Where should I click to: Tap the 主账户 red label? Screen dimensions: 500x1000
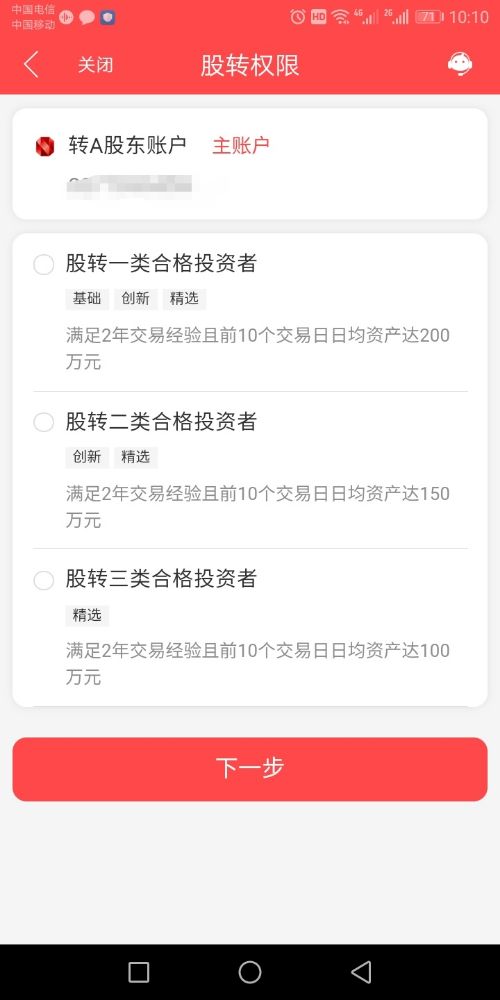(240, 145)
